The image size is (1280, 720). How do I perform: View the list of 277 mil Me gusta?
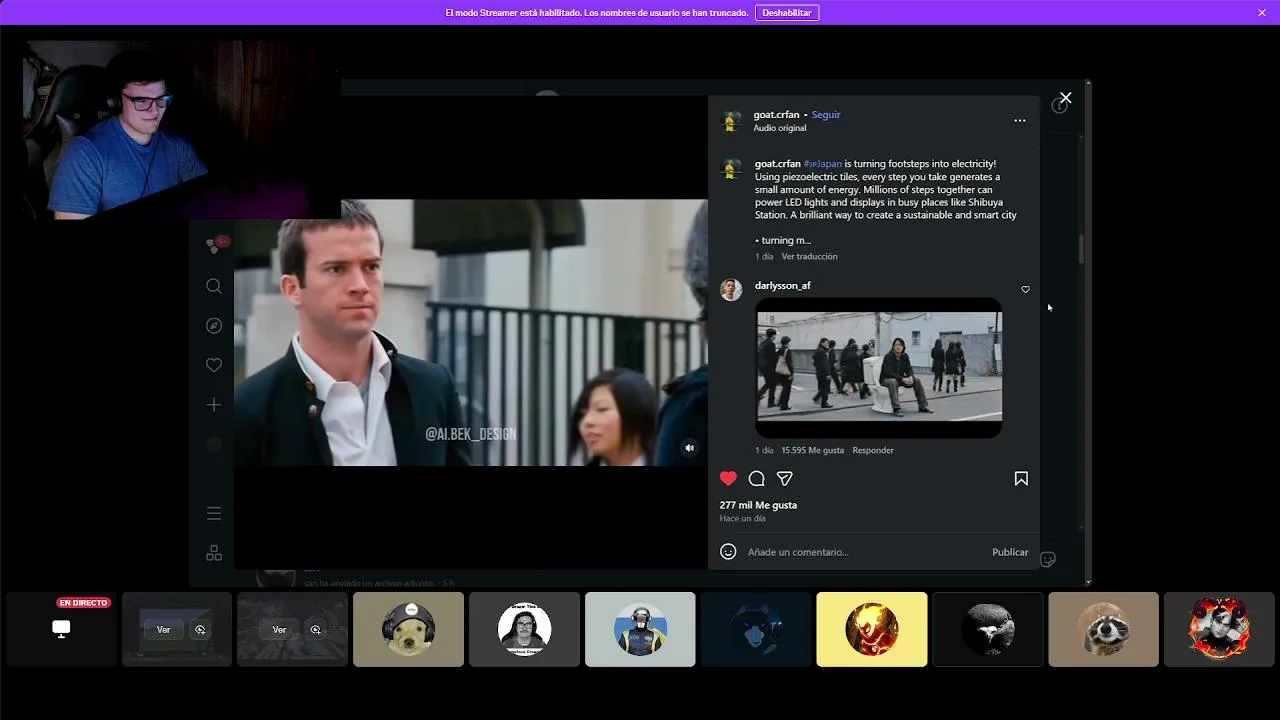758,505
